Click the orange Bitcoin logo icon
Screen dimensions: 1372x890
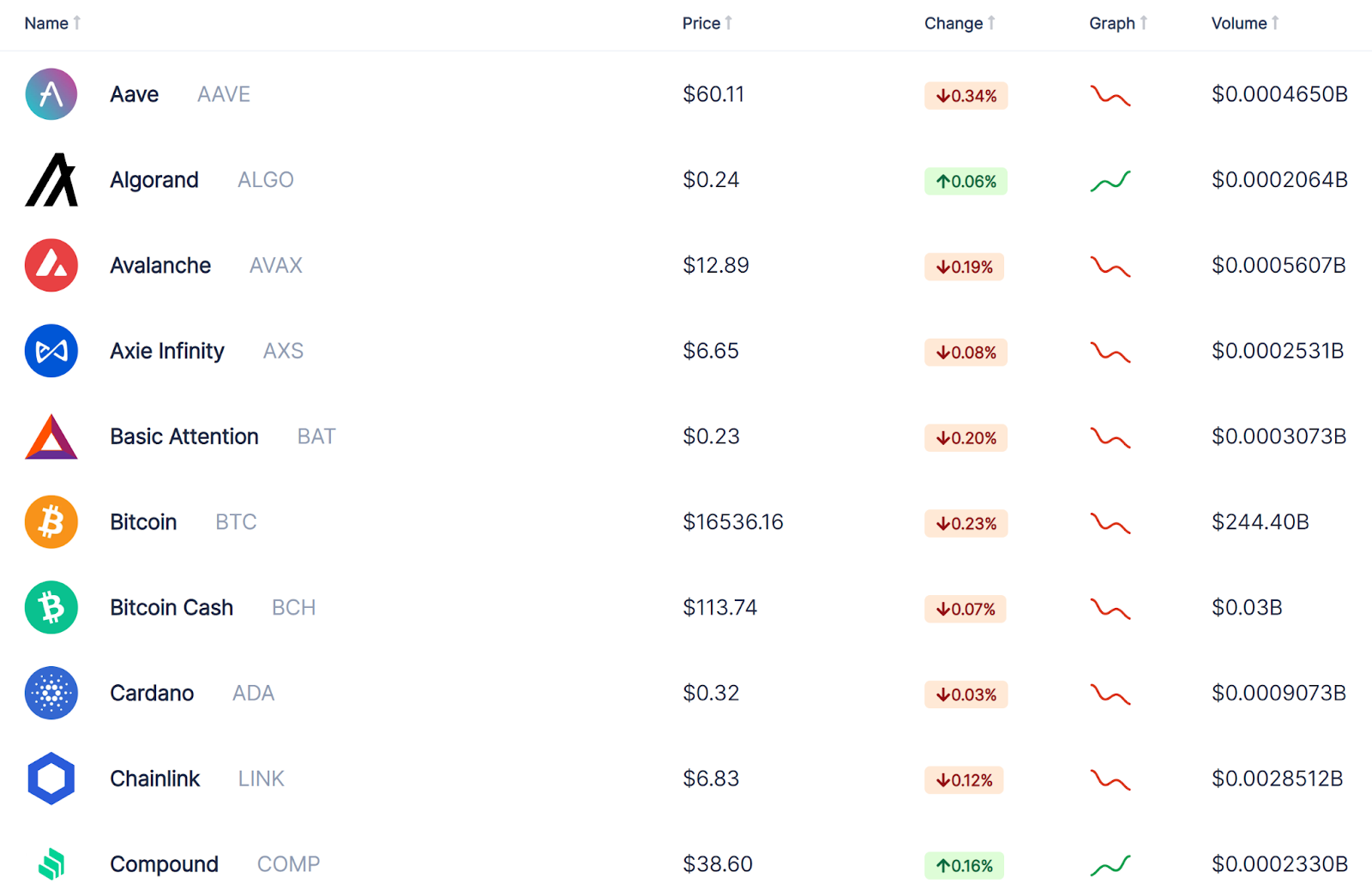(x=51, y=522)
